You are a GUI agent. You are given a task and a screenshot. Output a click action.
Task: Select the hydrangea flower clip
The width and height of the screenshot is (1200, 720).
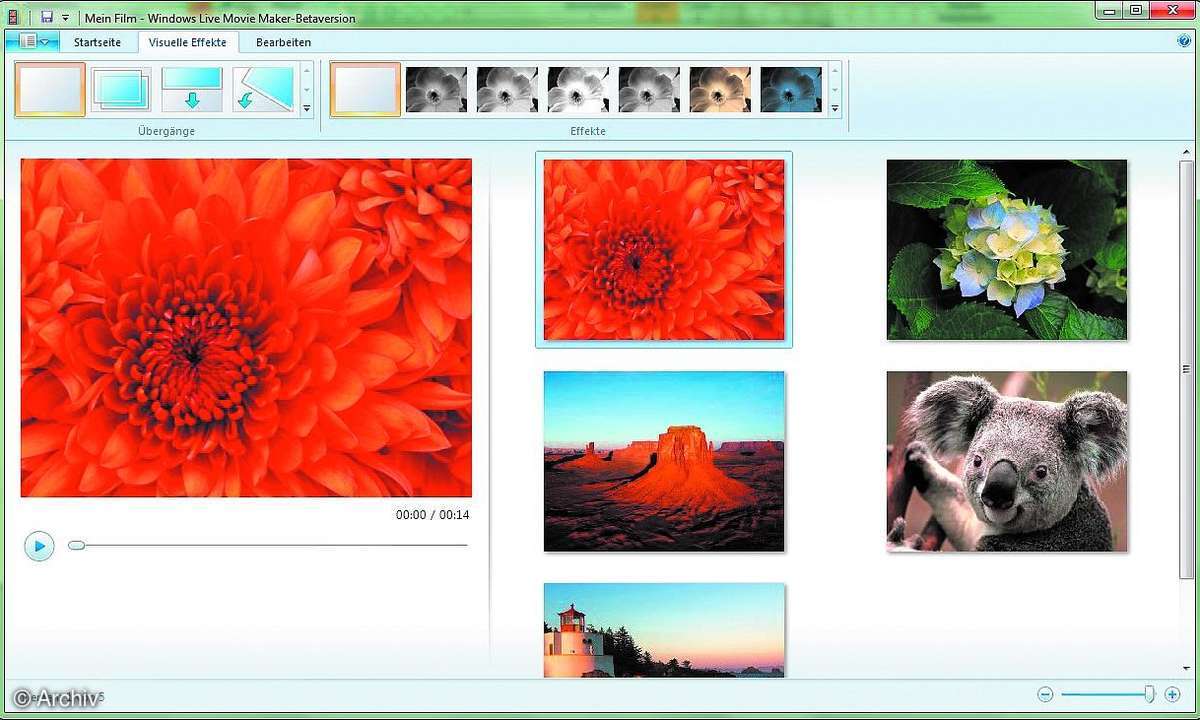pos(1007,250)
